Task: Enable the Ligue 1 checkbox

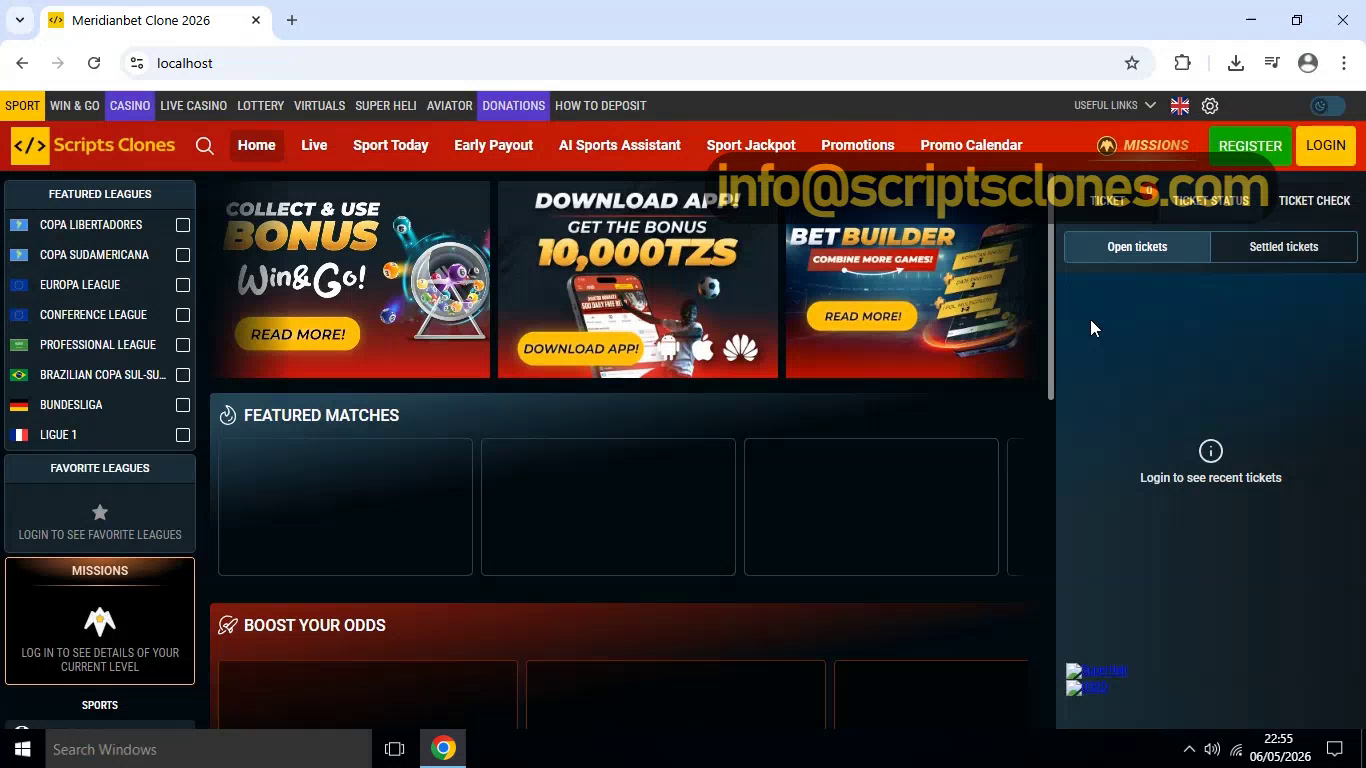Action: click(183, 435)
